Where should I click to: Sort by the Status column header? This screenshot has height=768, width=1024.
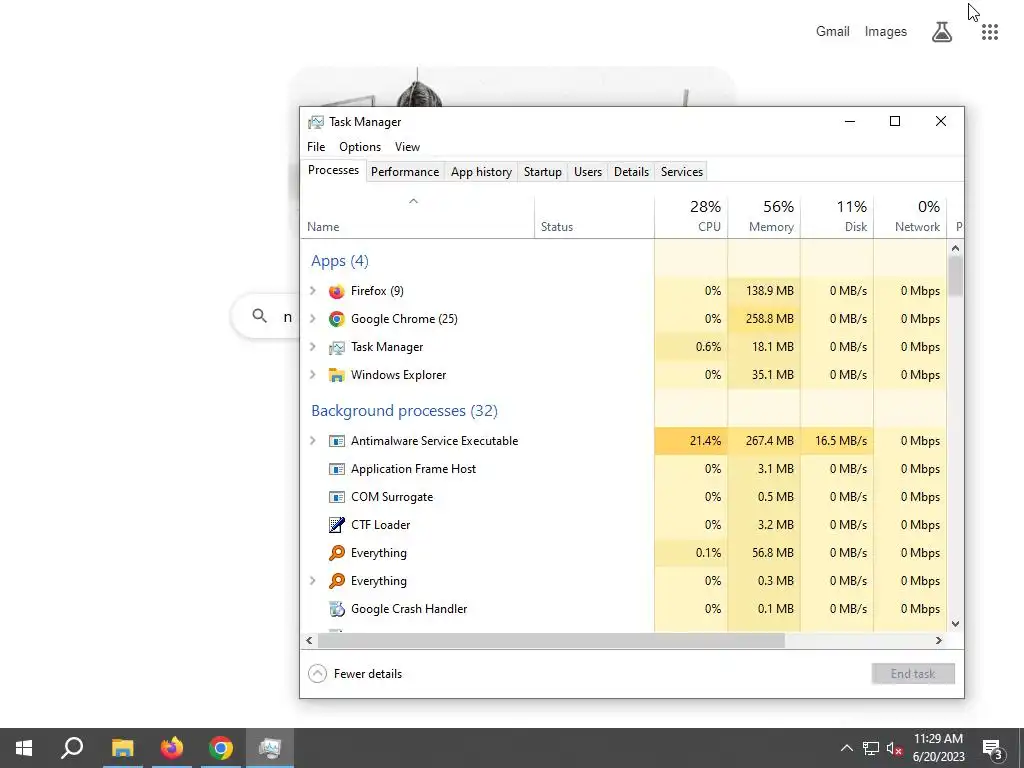tap(594, 216)
